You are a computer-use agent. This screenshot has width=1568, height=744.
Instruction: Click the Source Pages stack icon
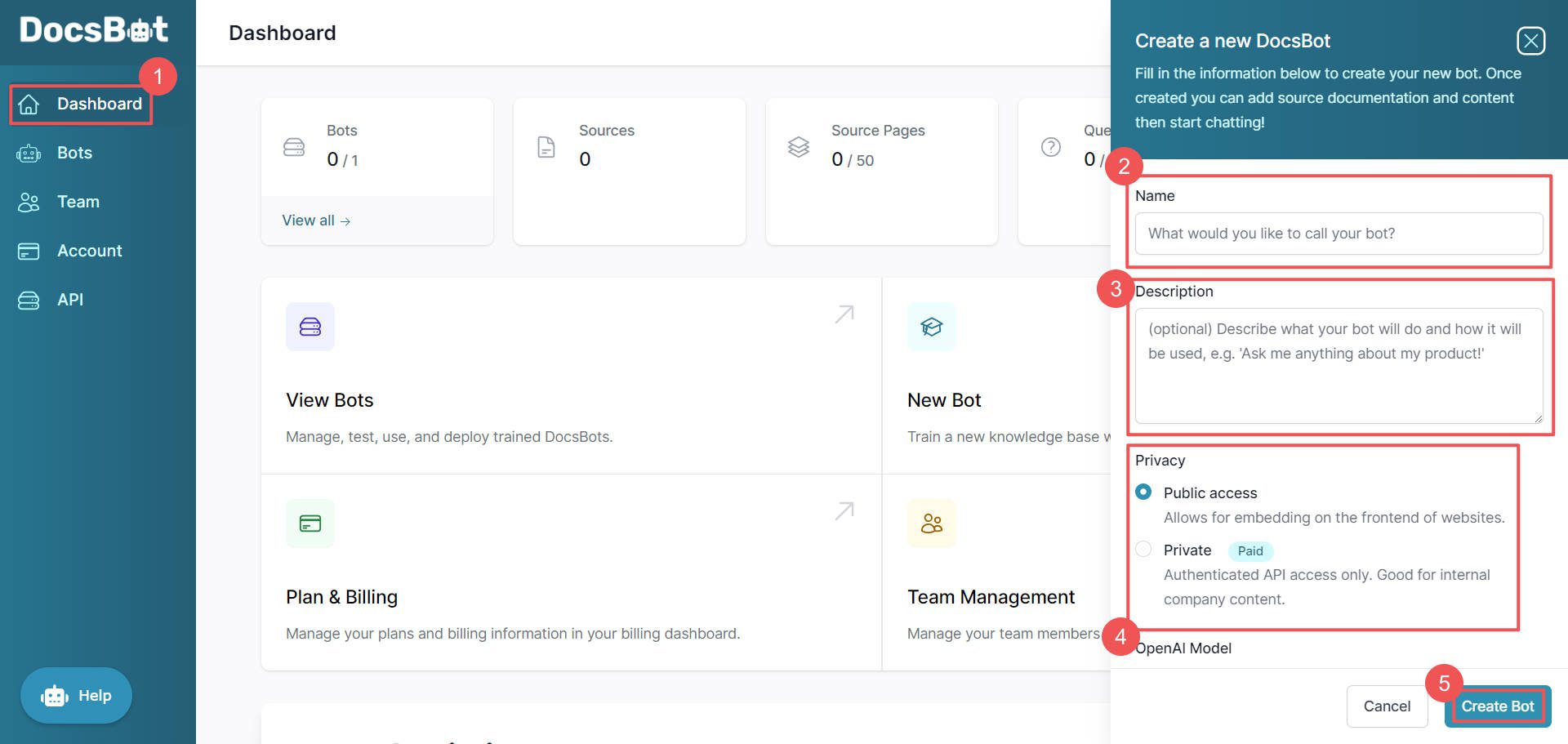(798, 147)
